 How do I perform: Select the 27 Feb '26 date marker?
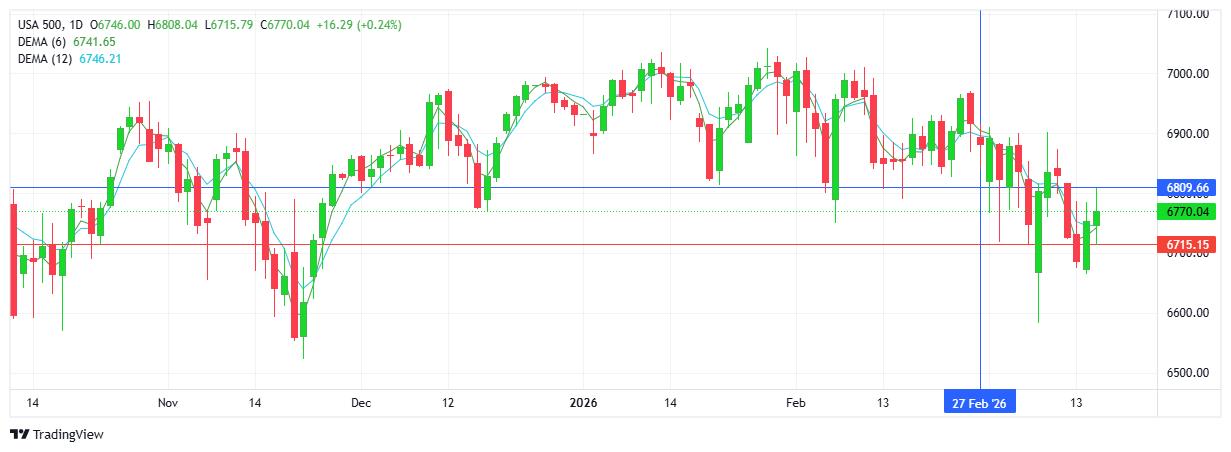[x=980, y=402]
